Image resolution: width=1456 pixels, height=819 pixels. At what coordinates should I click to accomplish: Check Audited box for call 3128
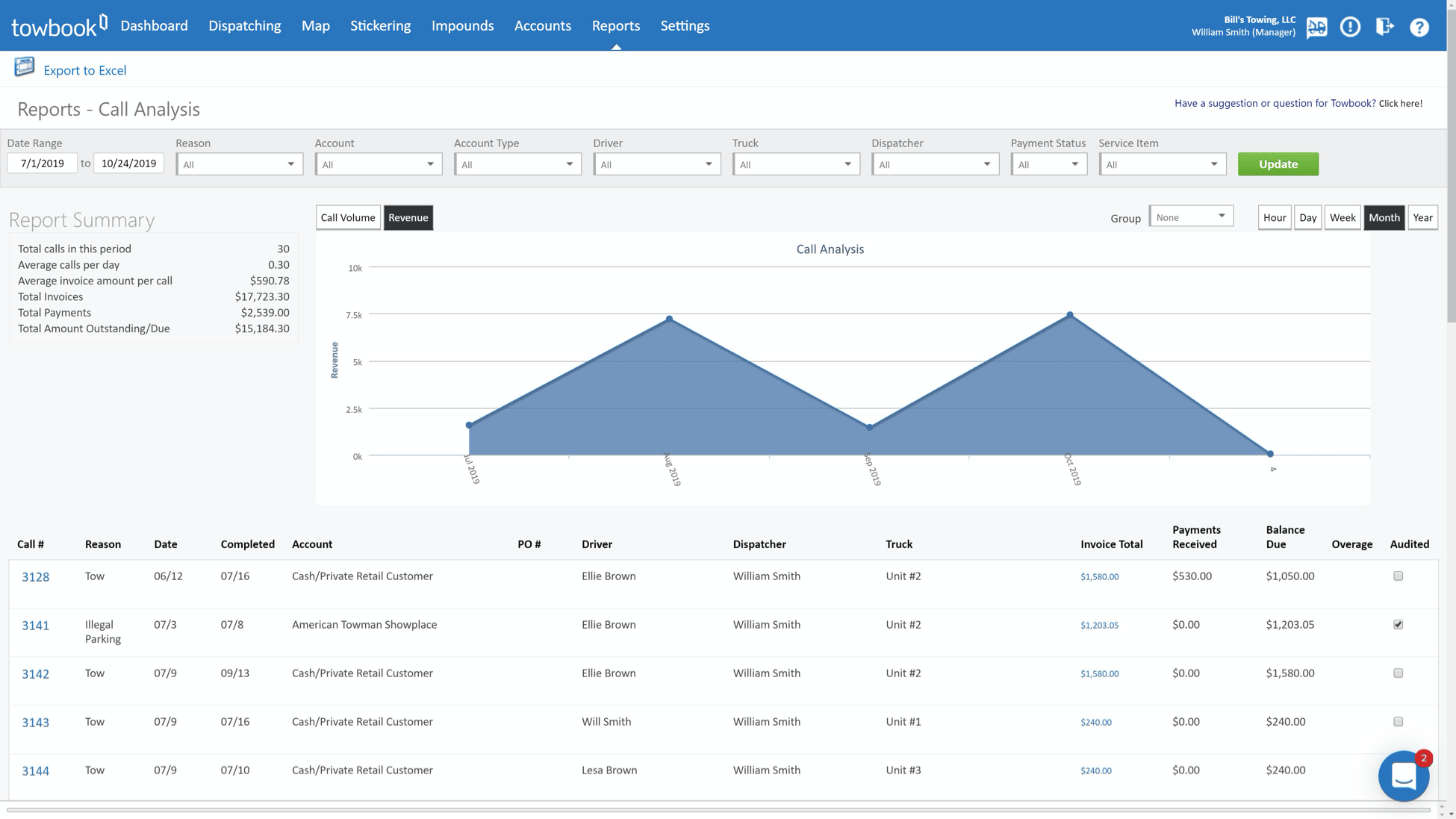pos(1398,576)
